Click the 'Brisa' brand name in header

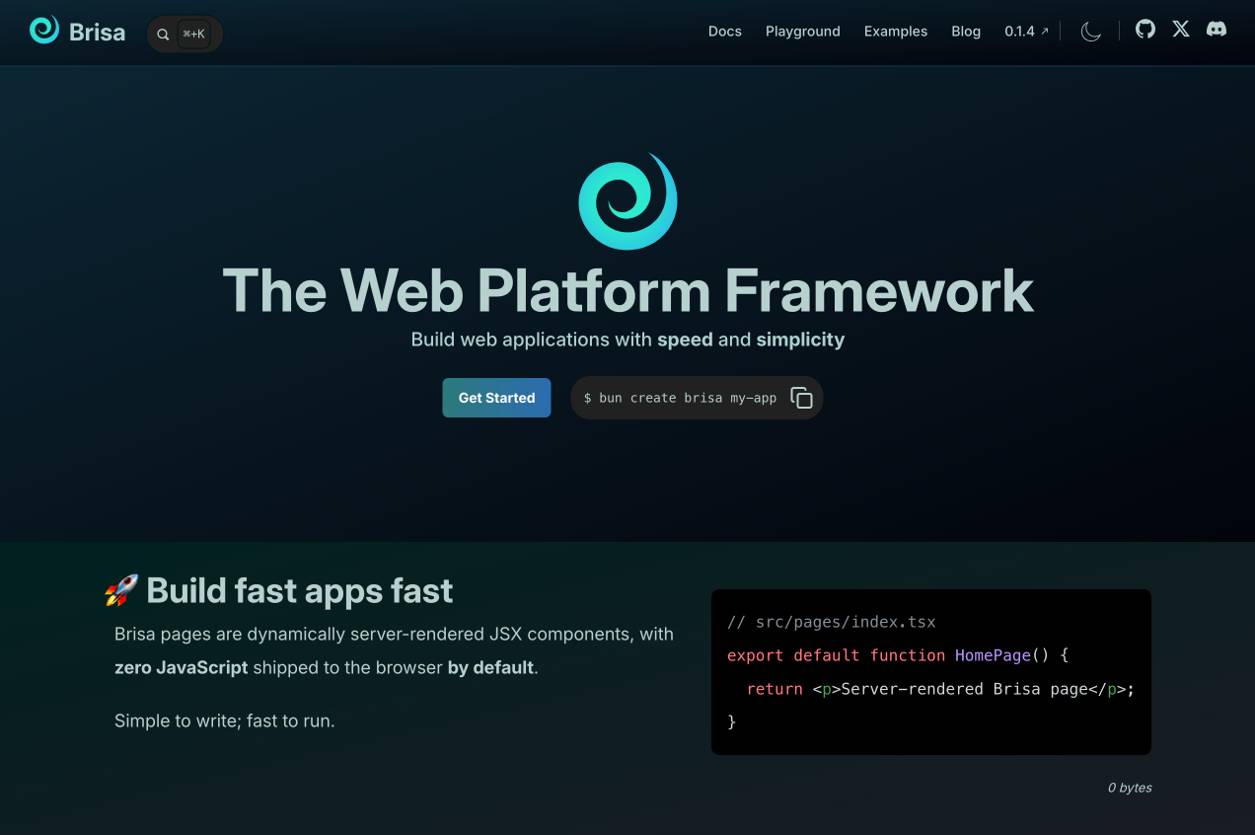[x=97, y=32]
